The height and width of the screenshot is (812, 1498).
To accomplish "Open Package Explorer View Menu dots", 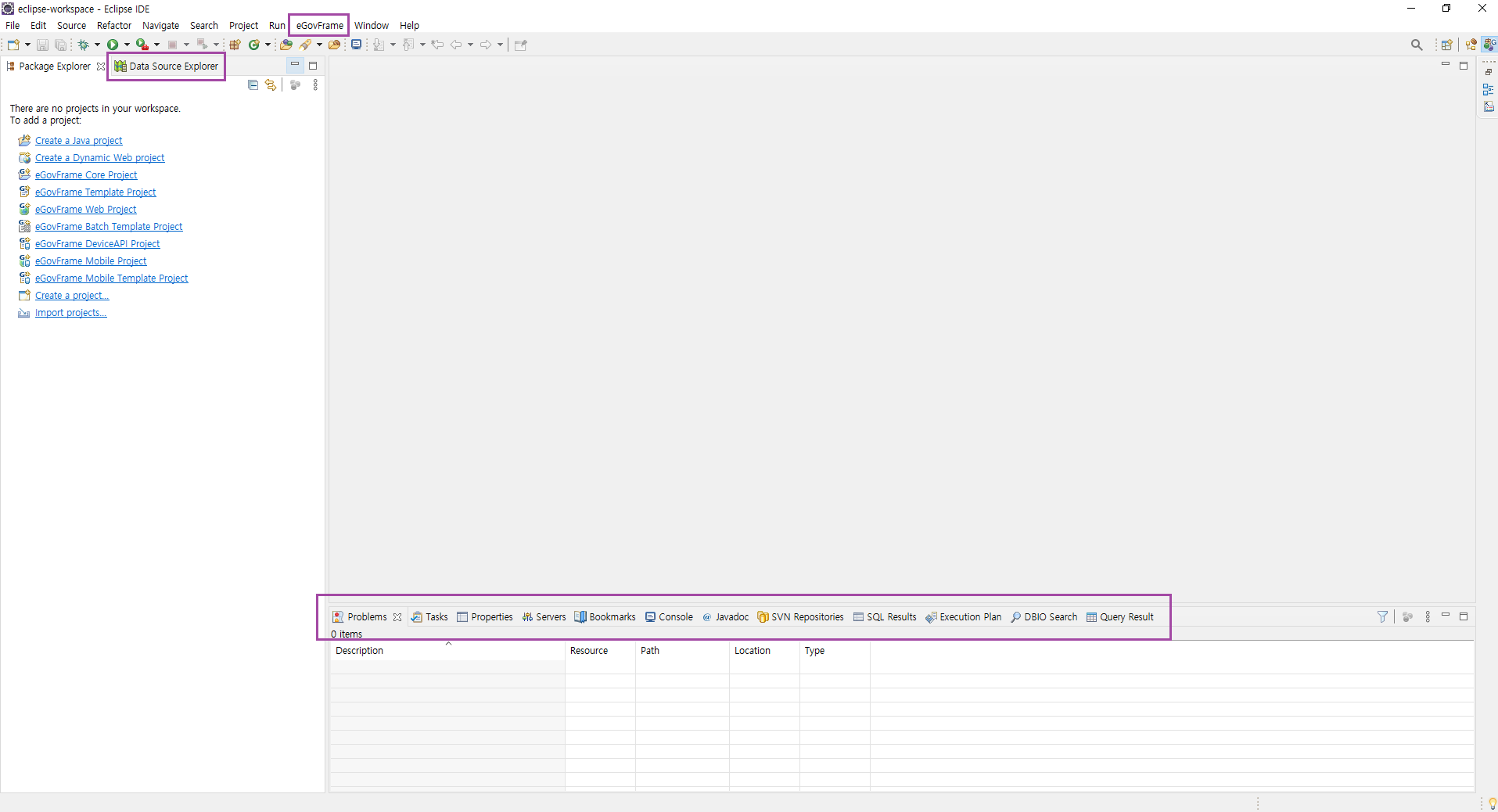I will point(315,84).
